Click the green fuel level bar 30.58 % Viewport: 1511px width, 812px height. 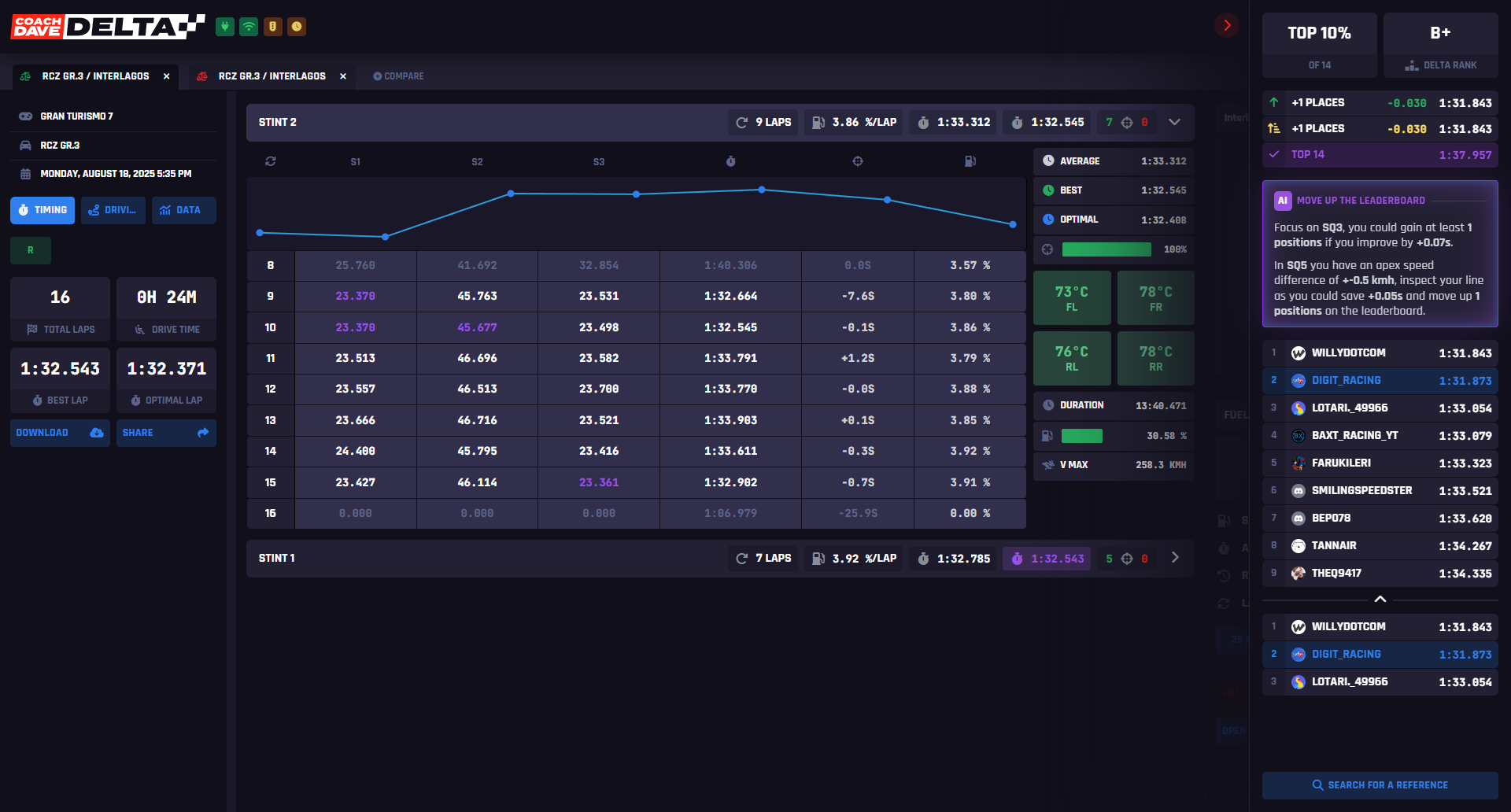[1082, 436]
